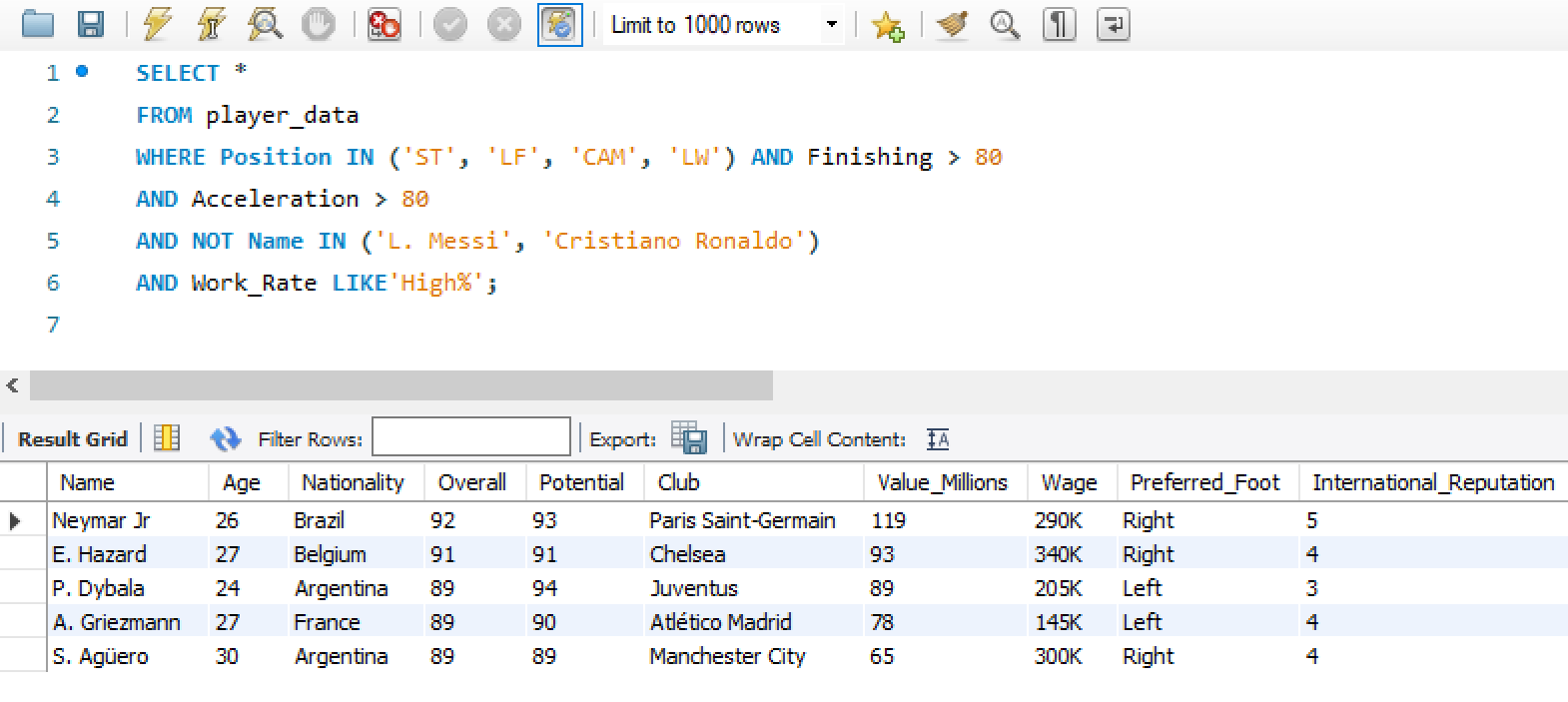Viewport: 1568px width, 702px height.
Task: Toggle invisible characters paragraph icon
Action: coord(1060,24)
